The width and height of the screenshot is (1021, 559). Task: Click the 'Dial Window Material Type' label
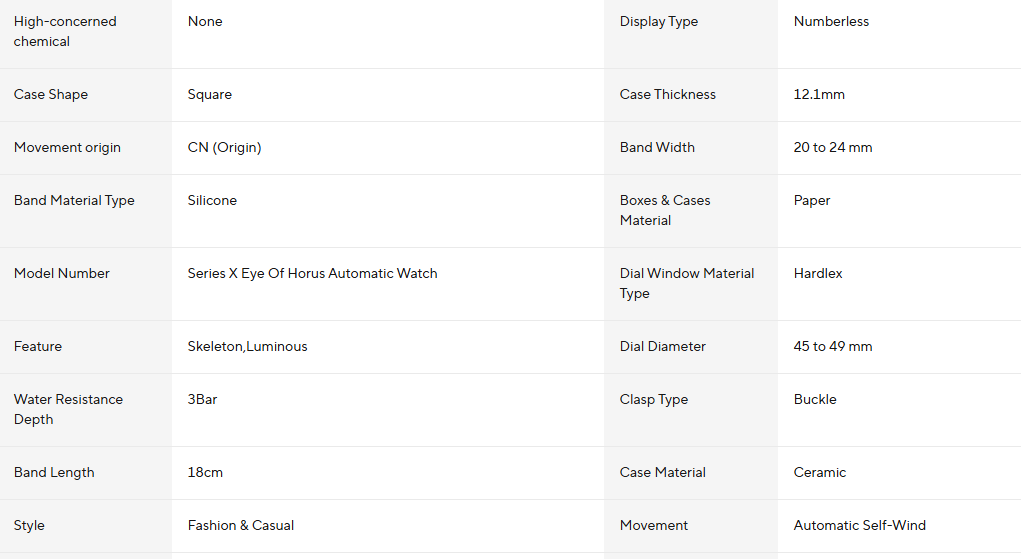[686, 283]
